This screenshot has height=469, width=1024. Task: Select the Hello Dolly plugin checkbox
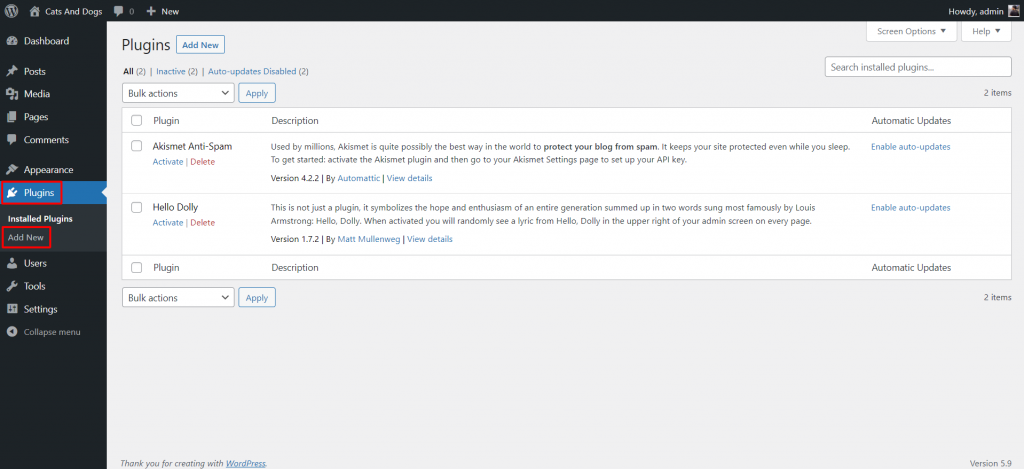point(137,207)
